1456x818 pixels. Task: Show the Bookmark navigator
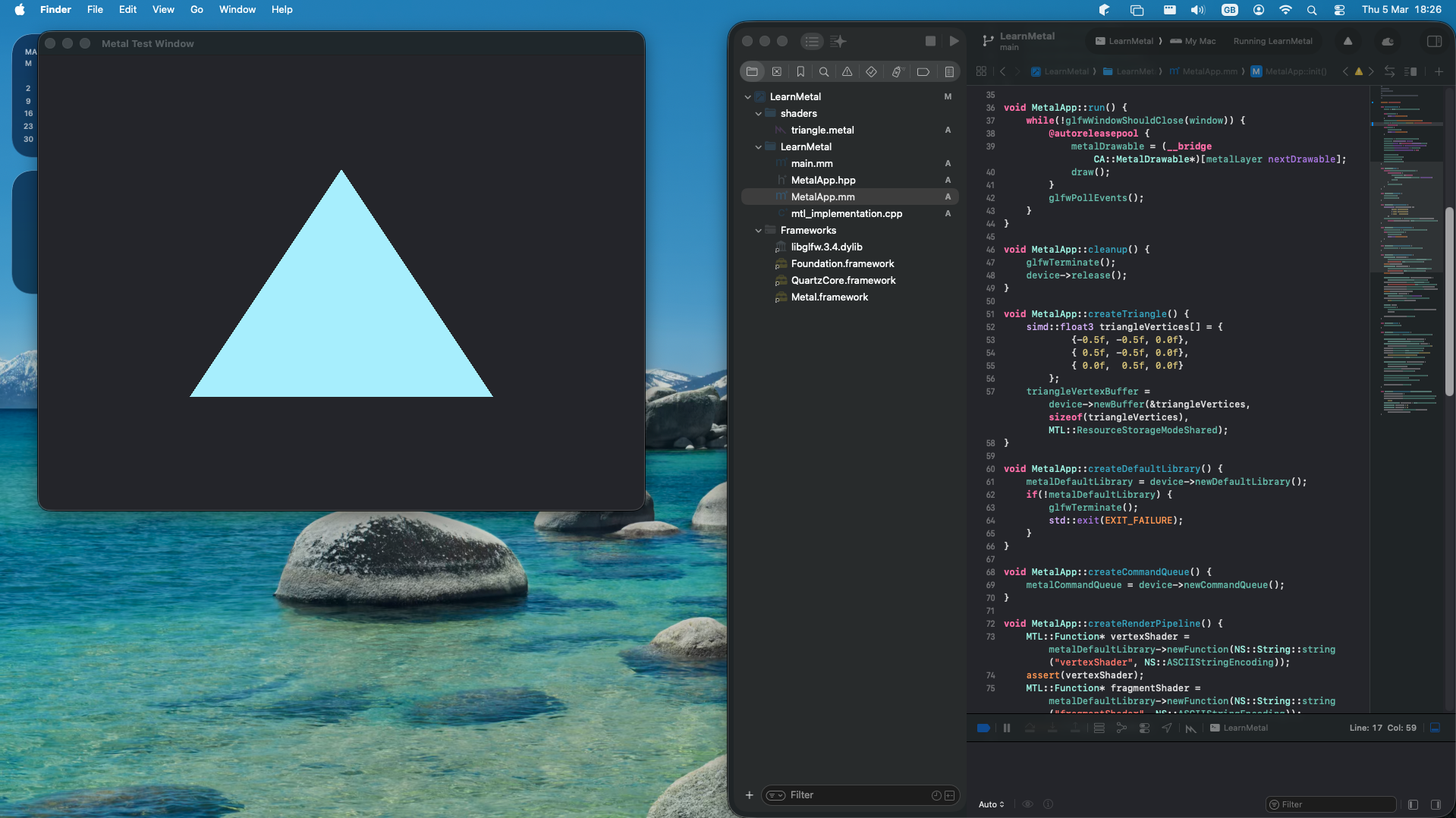tap(800, 71)
